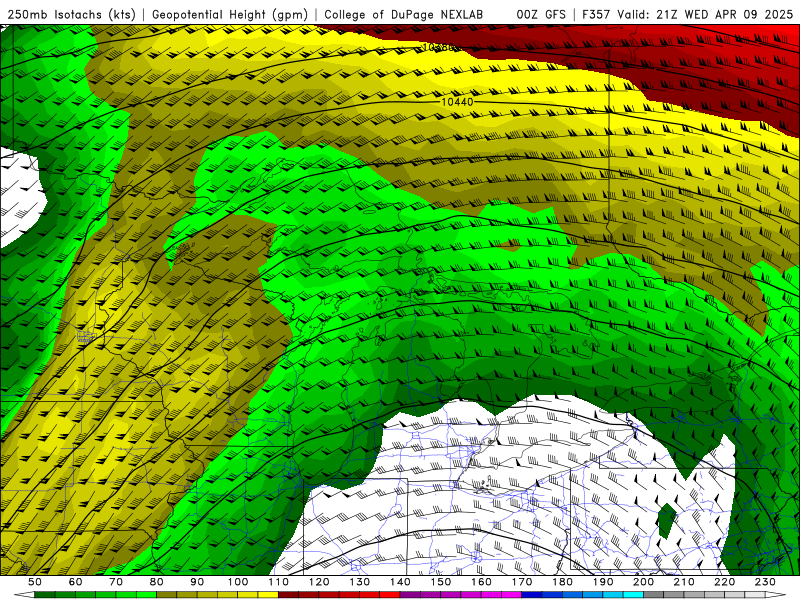This screenshot has height=600, width=800.
Task: Click the color bar label 110
Action: (x=279, y=582)
